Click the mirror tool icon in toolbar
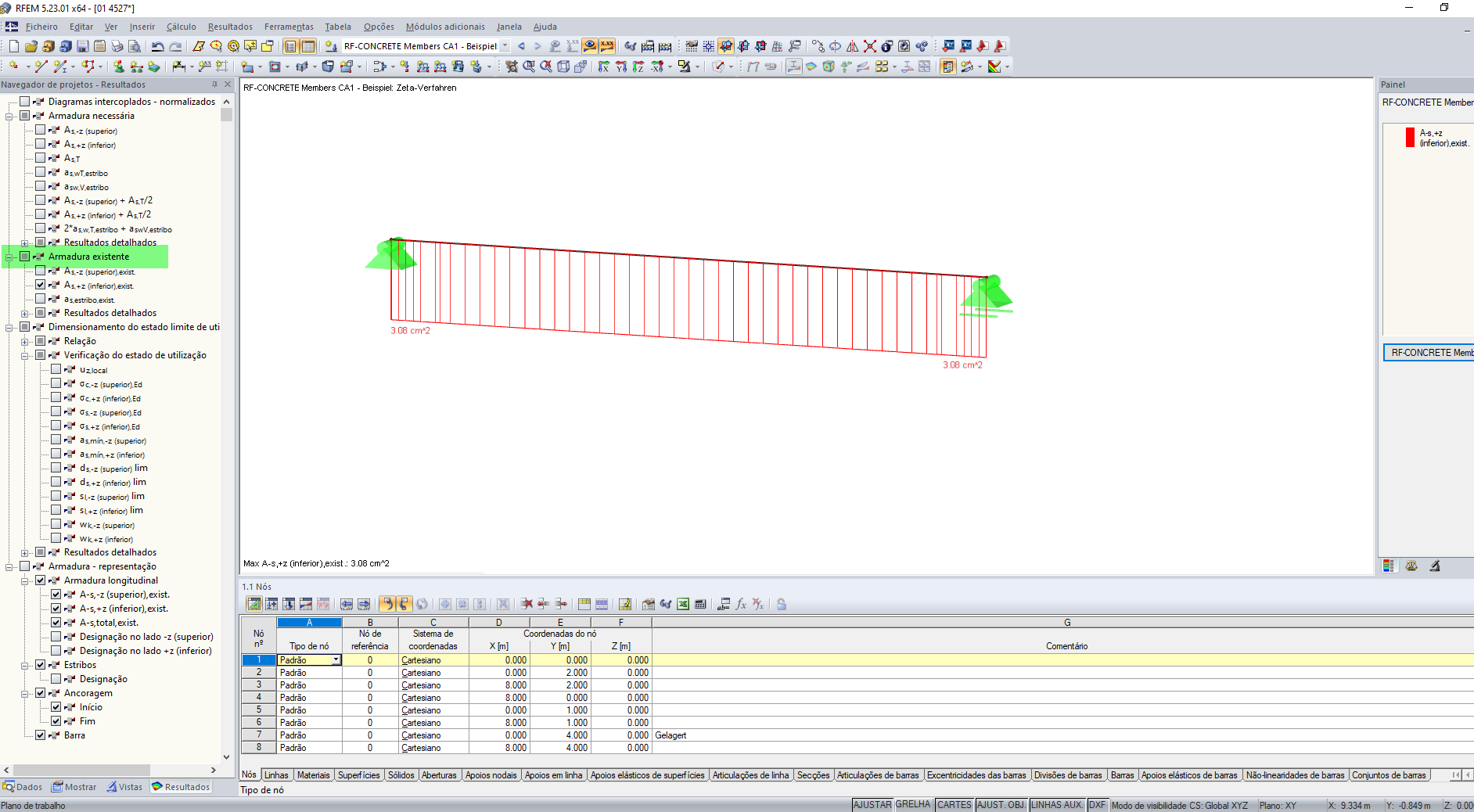 pyautogui.click(x=853, y=46)
